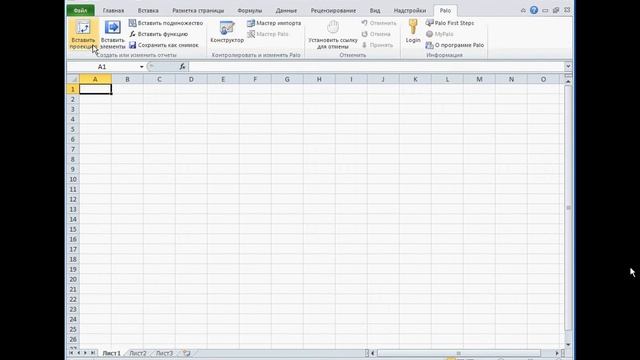Switch to Надстройки tab

pyautogui.click(x=410, y=11)
